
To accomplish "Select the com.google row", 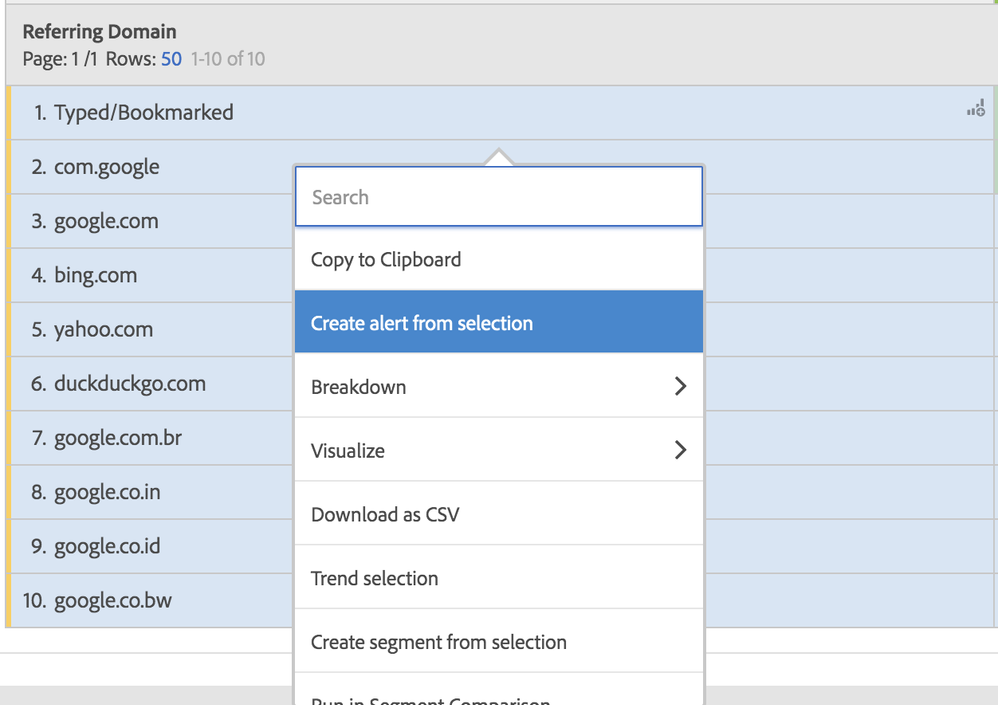I will click(106, 167).
